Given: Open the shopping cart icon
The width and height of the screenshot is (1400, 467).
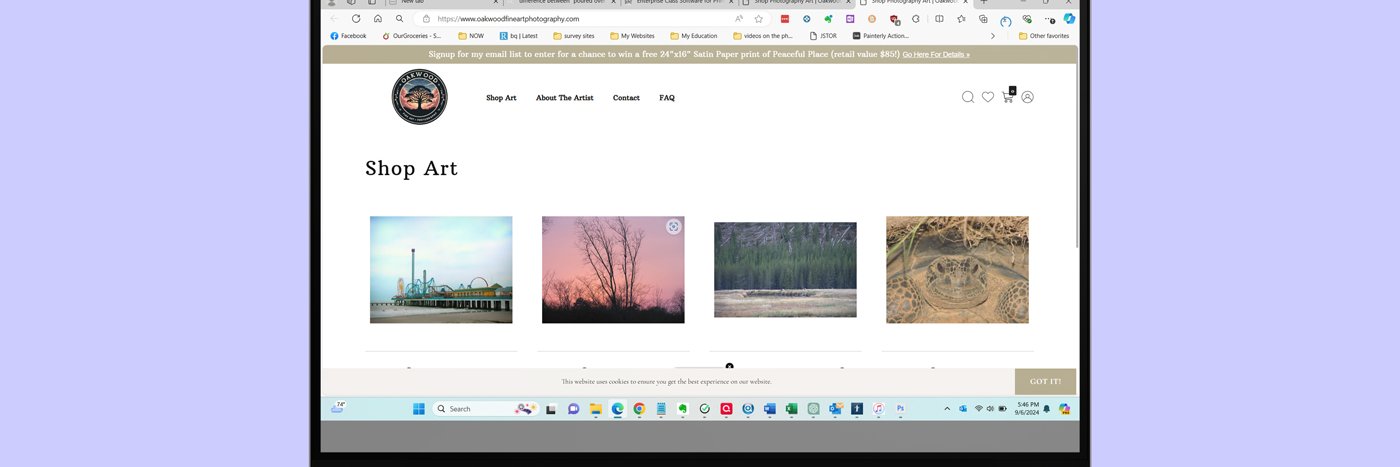Looking at the screenshot, I should tap(1008, 96).
